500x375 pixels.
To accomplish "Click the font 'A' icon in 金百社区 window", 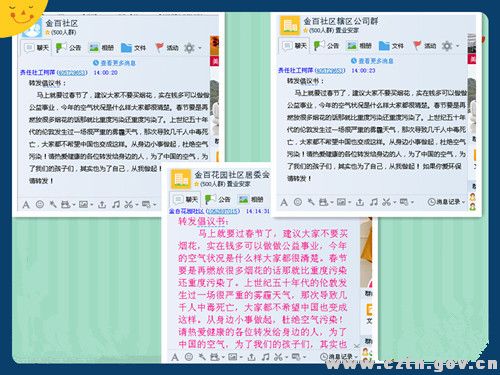I will pyautogui.click(x=26, y=204).
